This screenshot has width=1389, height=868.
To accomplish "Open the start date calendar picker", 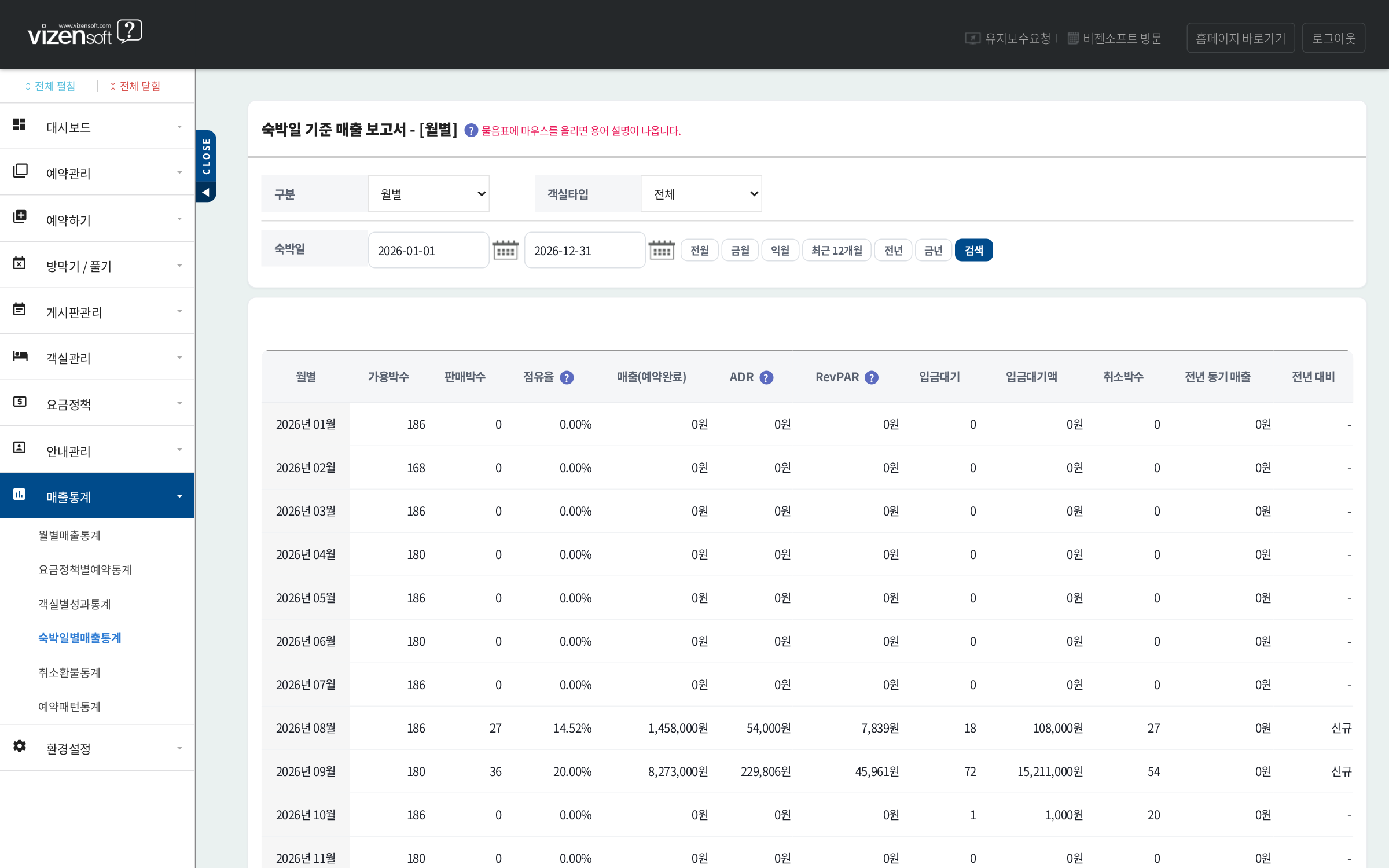I will [x=505, y=250].
